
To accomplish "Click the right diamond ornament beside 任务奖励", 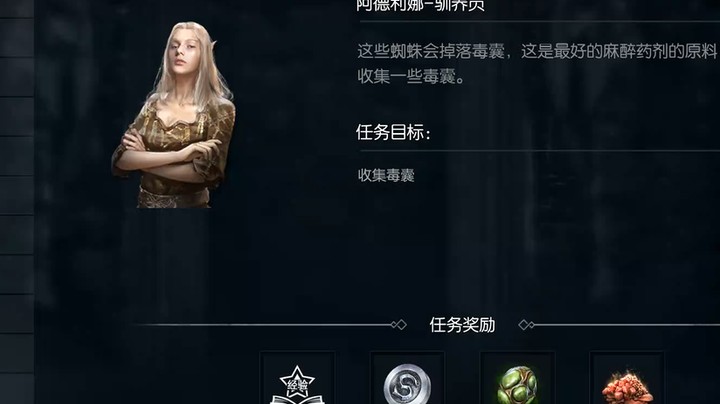I will [x=526, y=325].
